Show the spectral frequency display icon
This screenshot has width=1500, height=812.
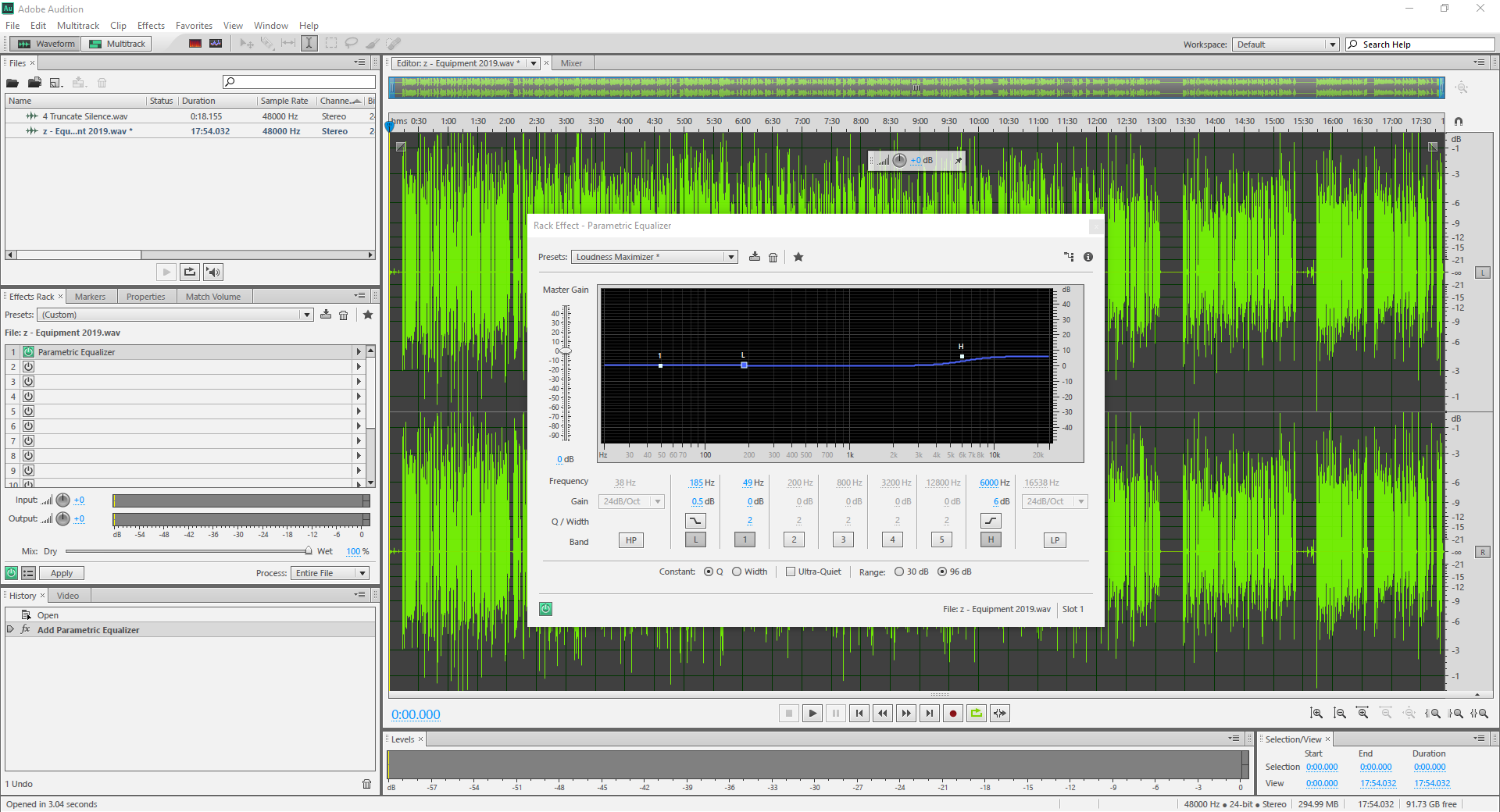(x=195, y=44)
